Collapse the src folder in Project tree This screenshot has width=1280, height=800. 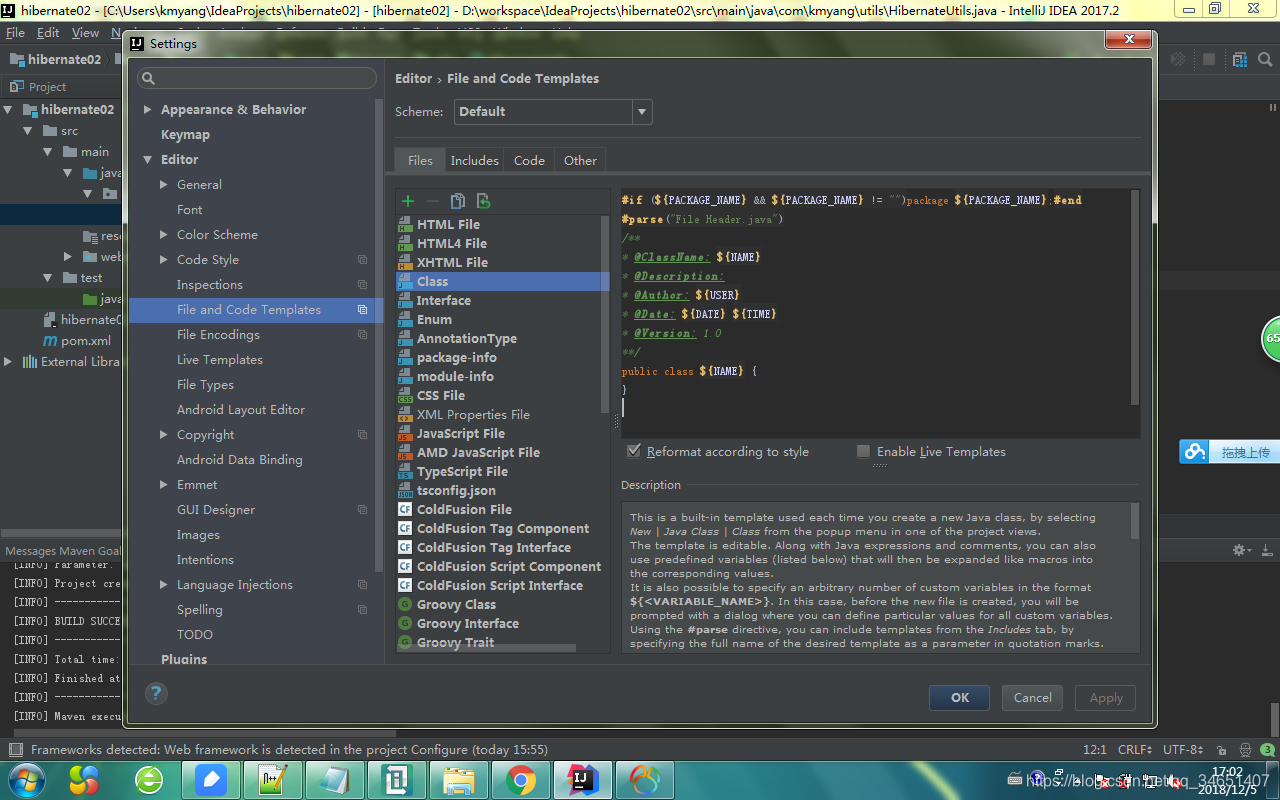pyautogui.click(x=28, y=131)
